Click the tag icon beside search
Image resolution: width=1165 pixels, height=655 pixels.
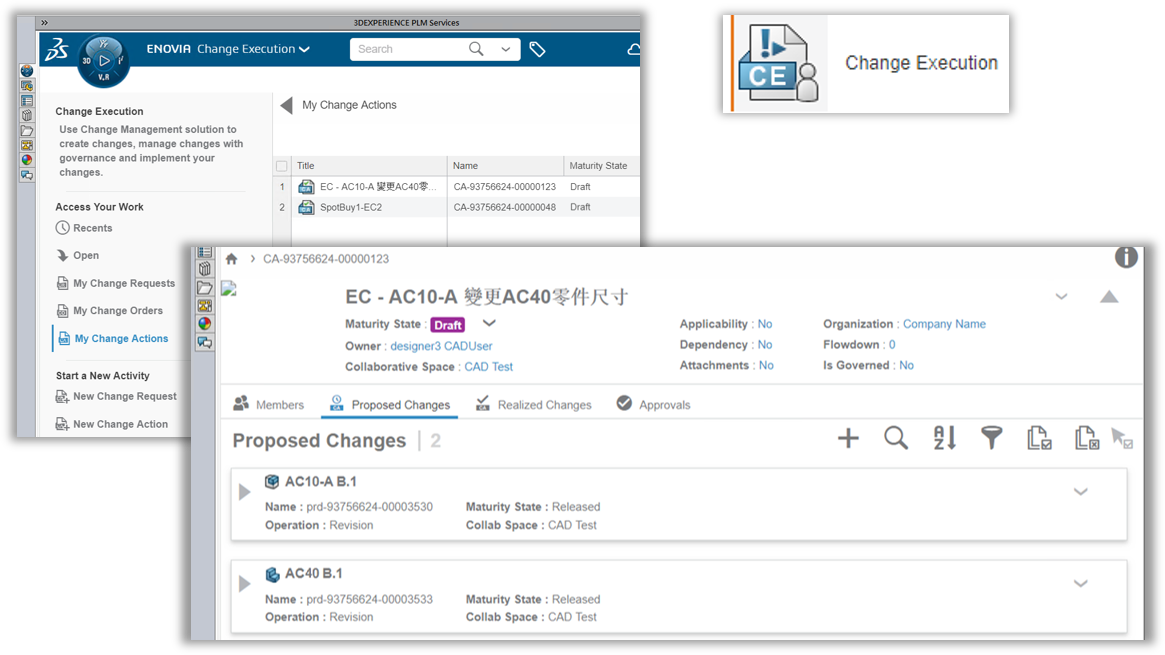click(x=537, y=49)
